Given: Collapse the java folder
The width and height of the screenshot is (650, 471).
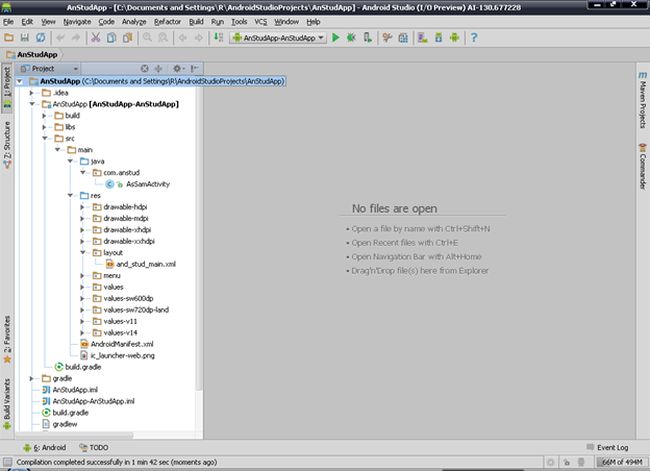Looking at the screenshot, I should click(70, 161).
